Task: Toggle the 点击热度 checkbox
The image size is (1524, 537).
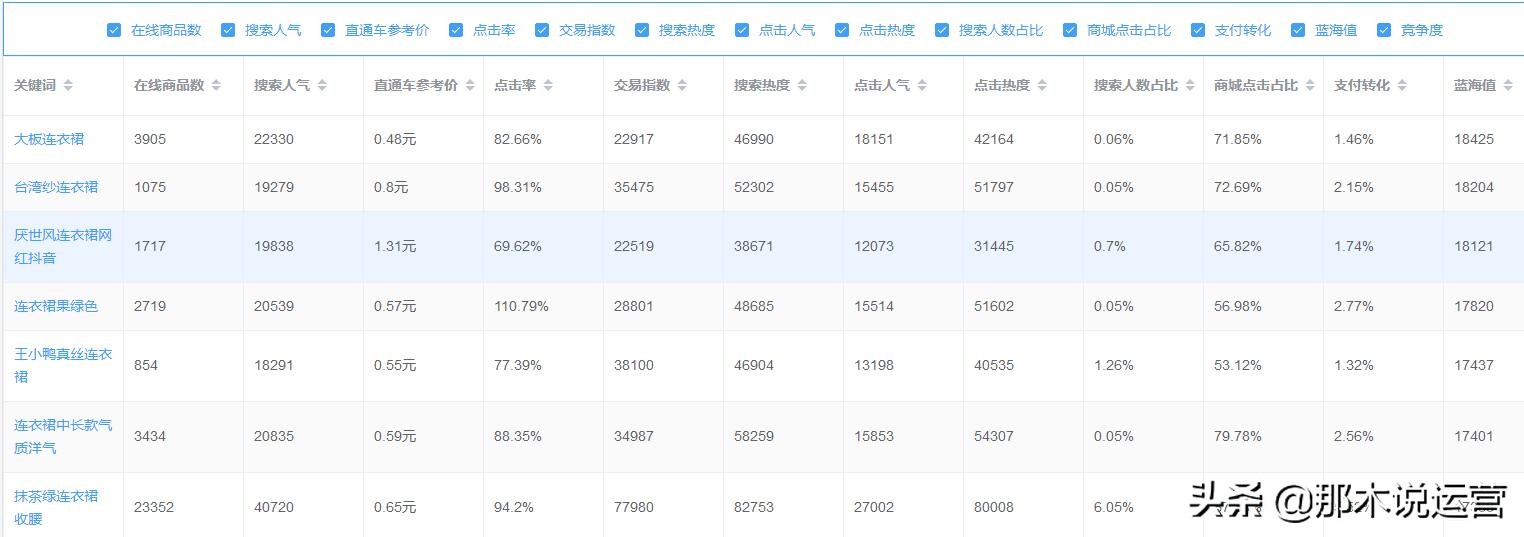Action: point(842,30)
